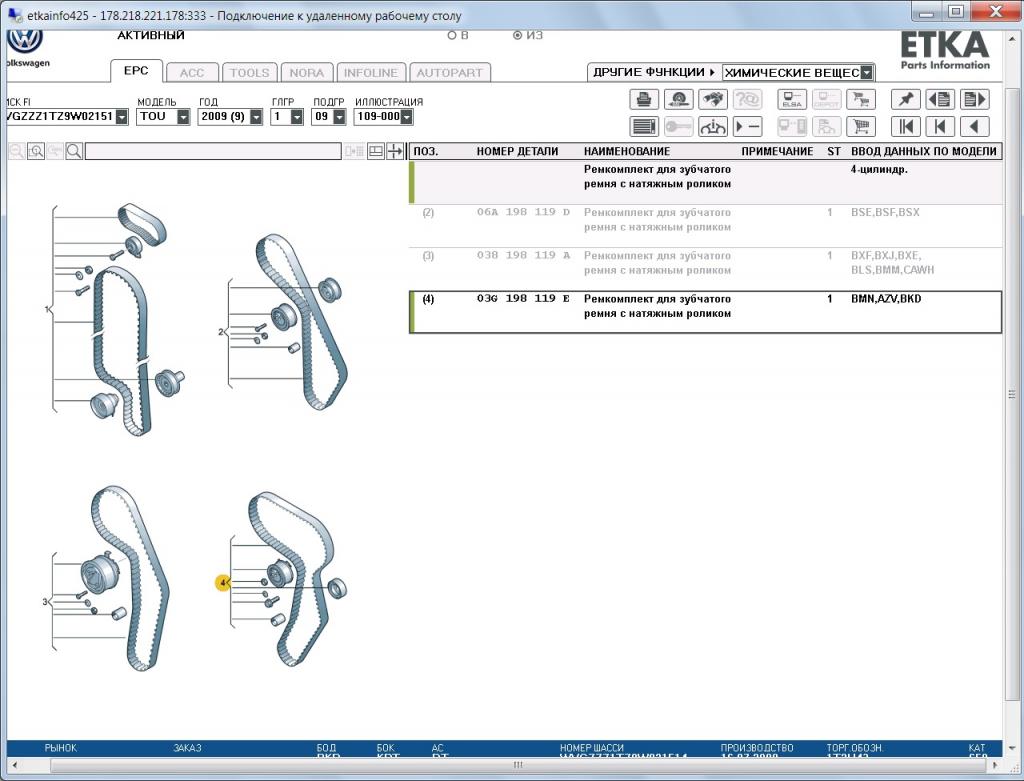Select the 'ИЗ' radio button
The image size is (1024, 781).
point(517,35)
